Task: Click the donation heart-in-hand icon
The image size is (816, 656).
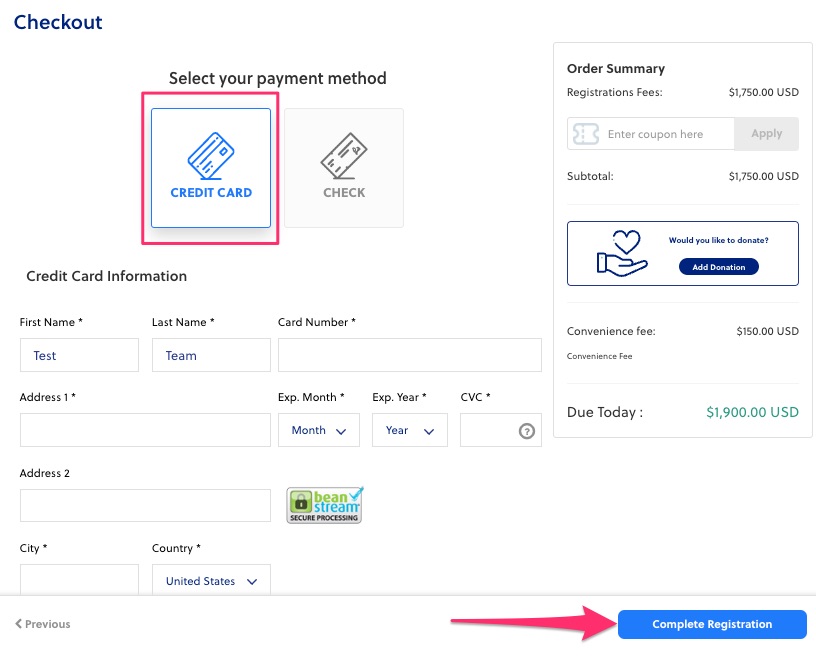Action: (x=623, y=253)
